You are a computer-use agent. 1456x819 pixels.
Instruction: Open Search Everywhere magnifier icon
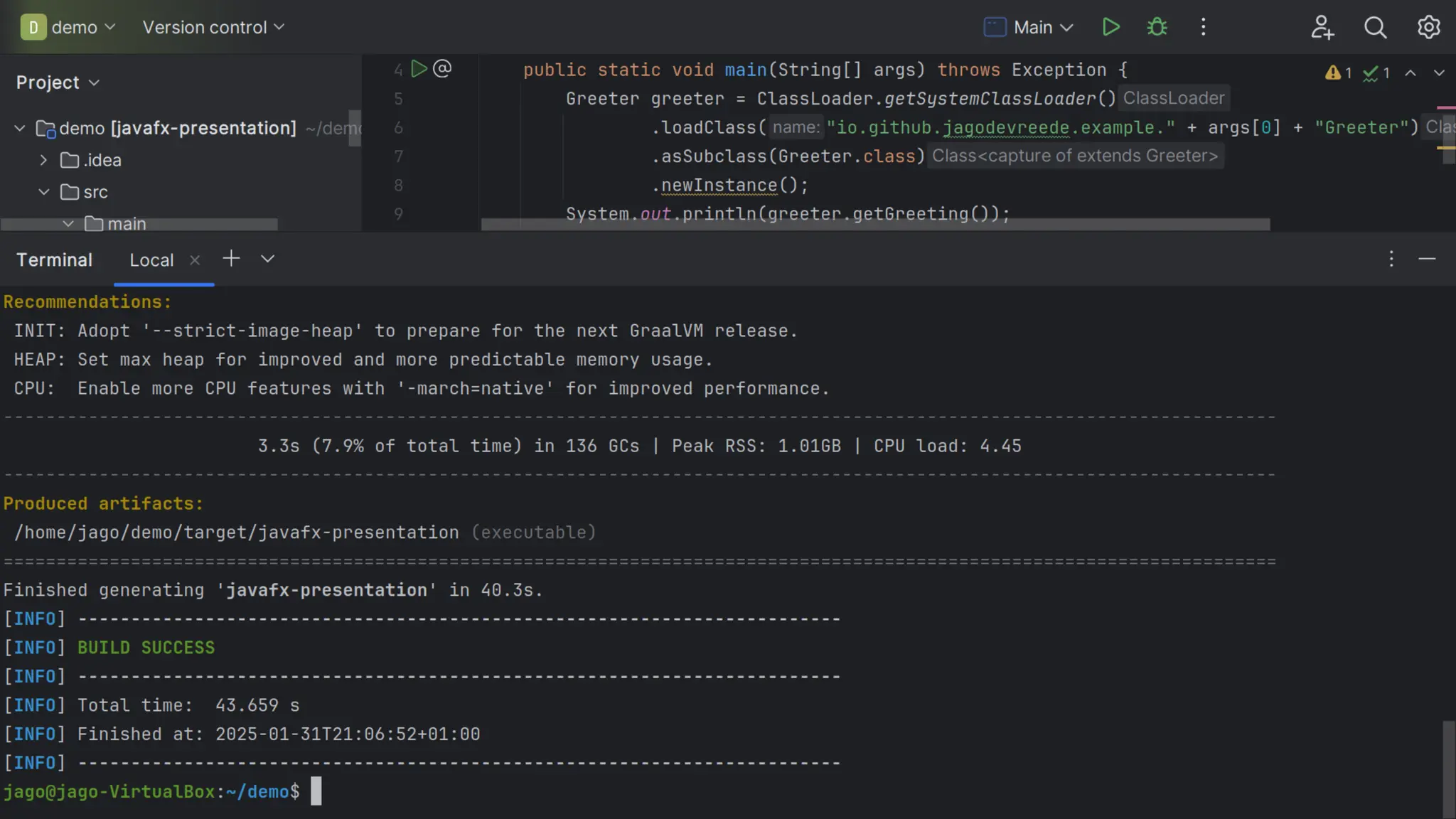point(1375,27)
